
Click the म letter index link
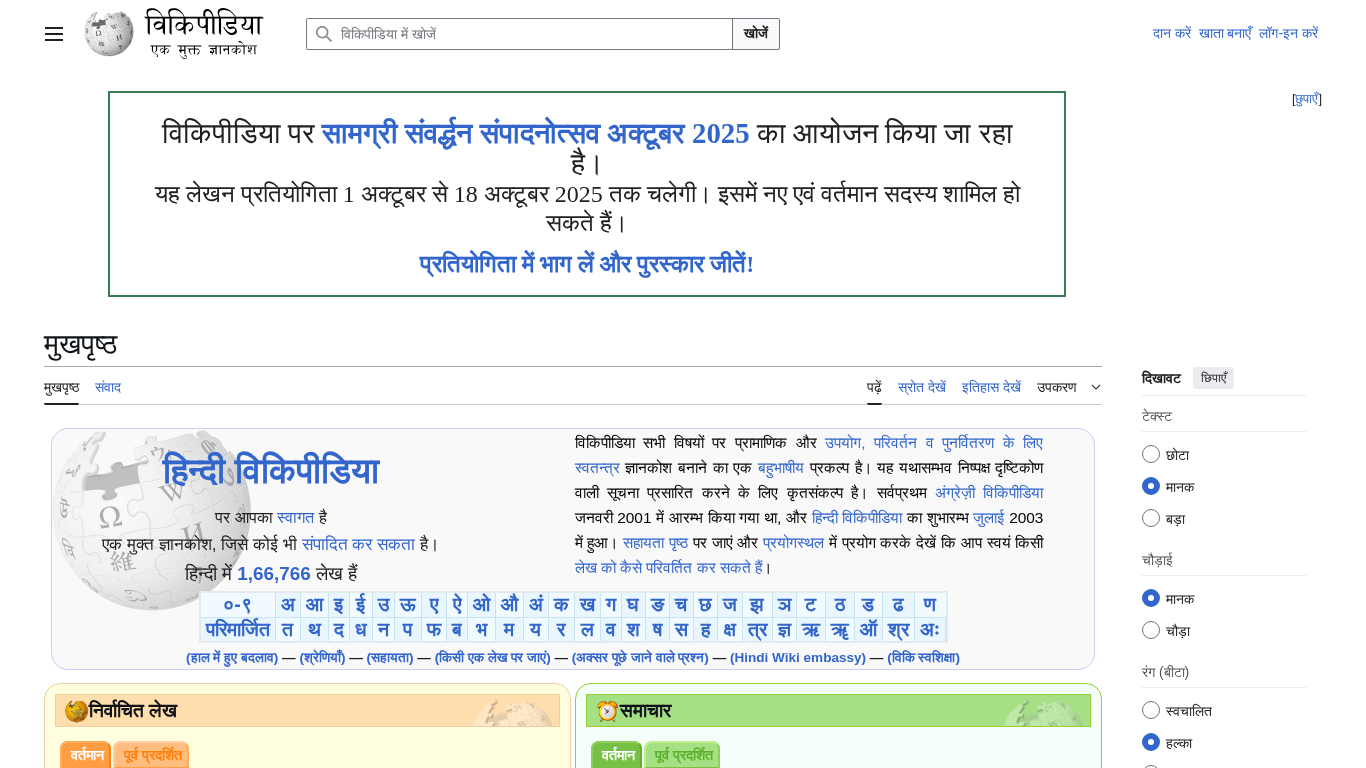coord(508,629)
